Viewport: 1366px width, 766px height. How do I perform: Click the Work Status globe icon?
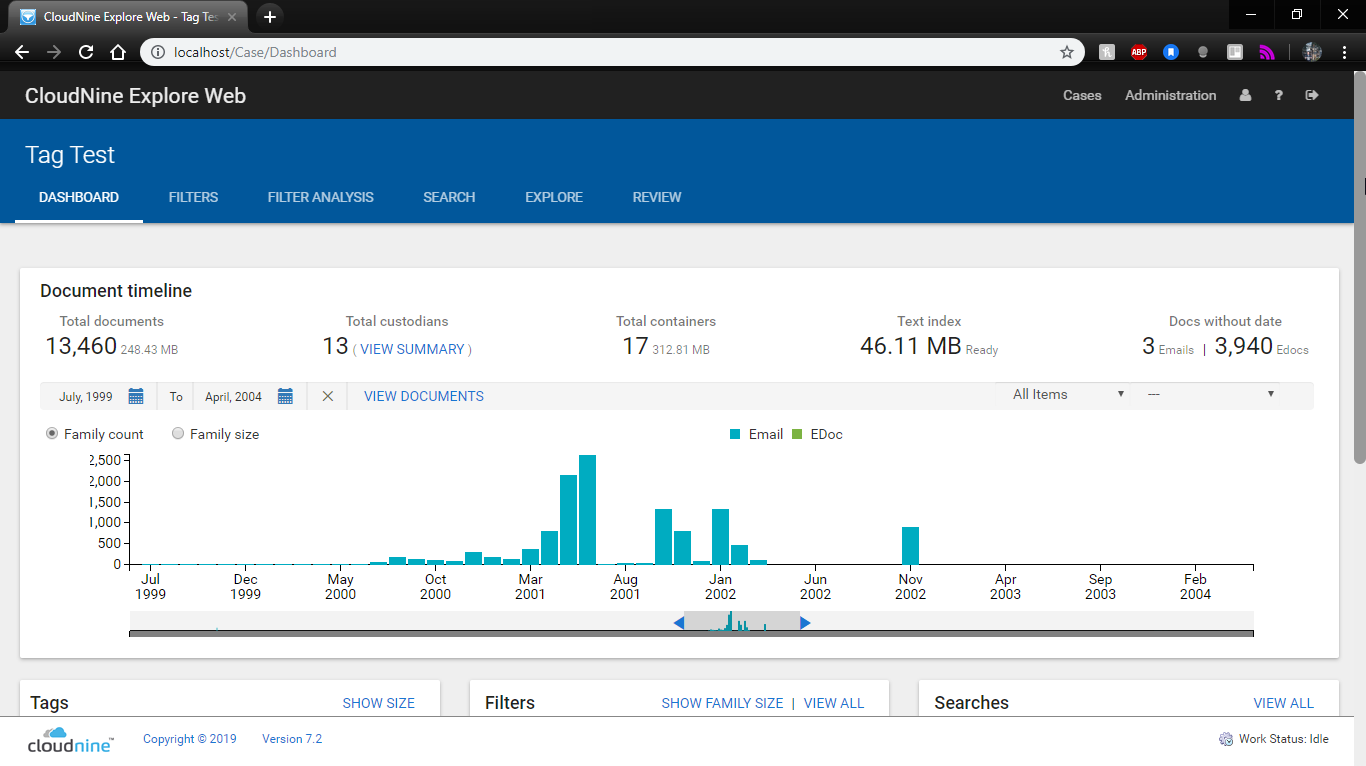tap(1225, 738)
